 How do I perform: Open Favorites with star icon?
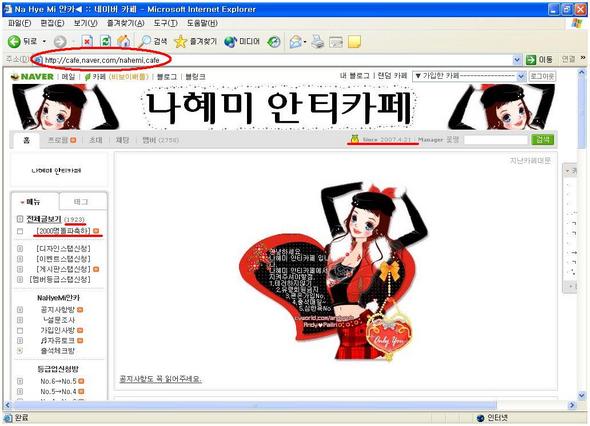coord(180,41)
